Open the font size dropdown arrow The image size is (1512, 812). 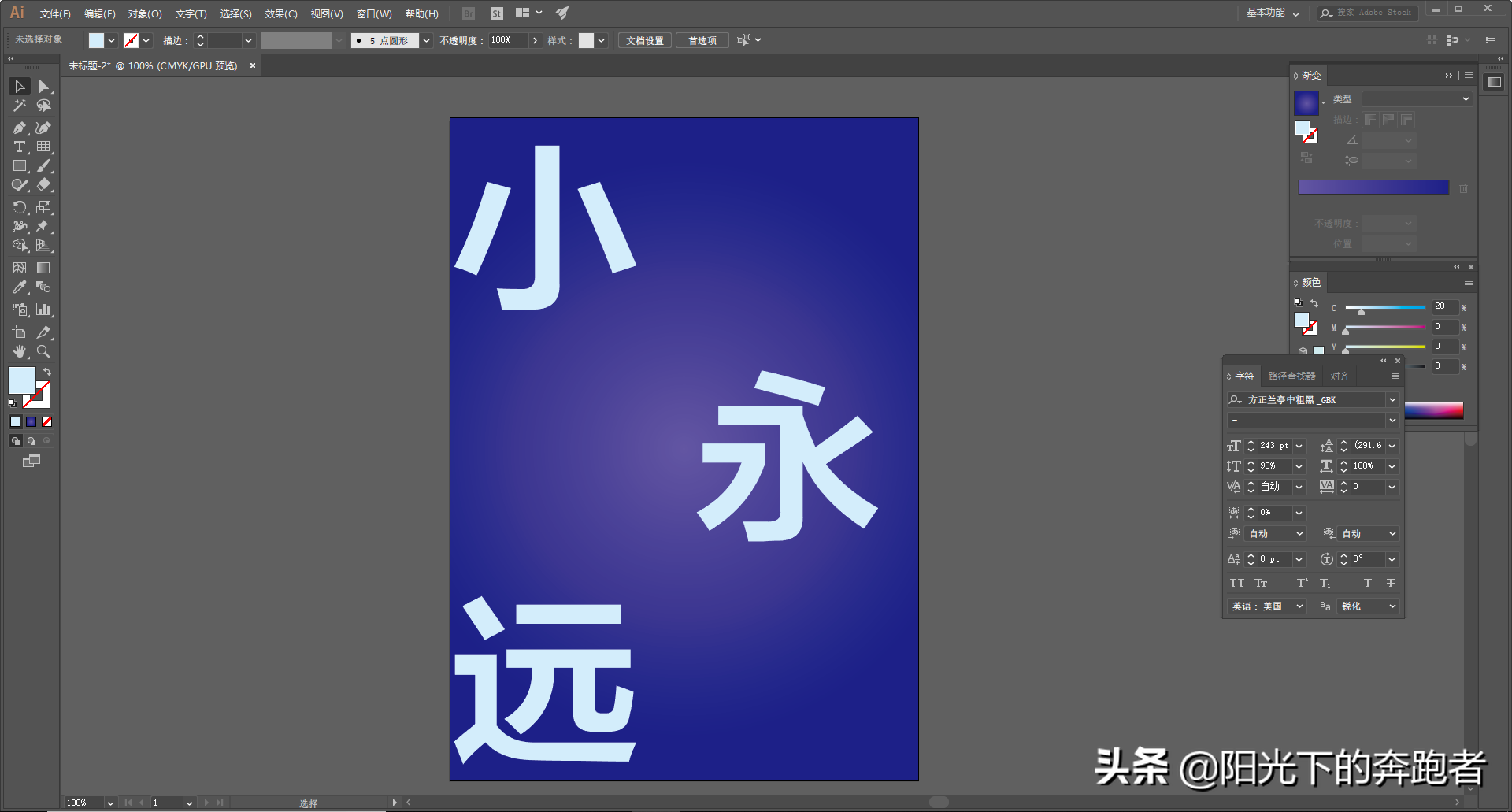1299,446
